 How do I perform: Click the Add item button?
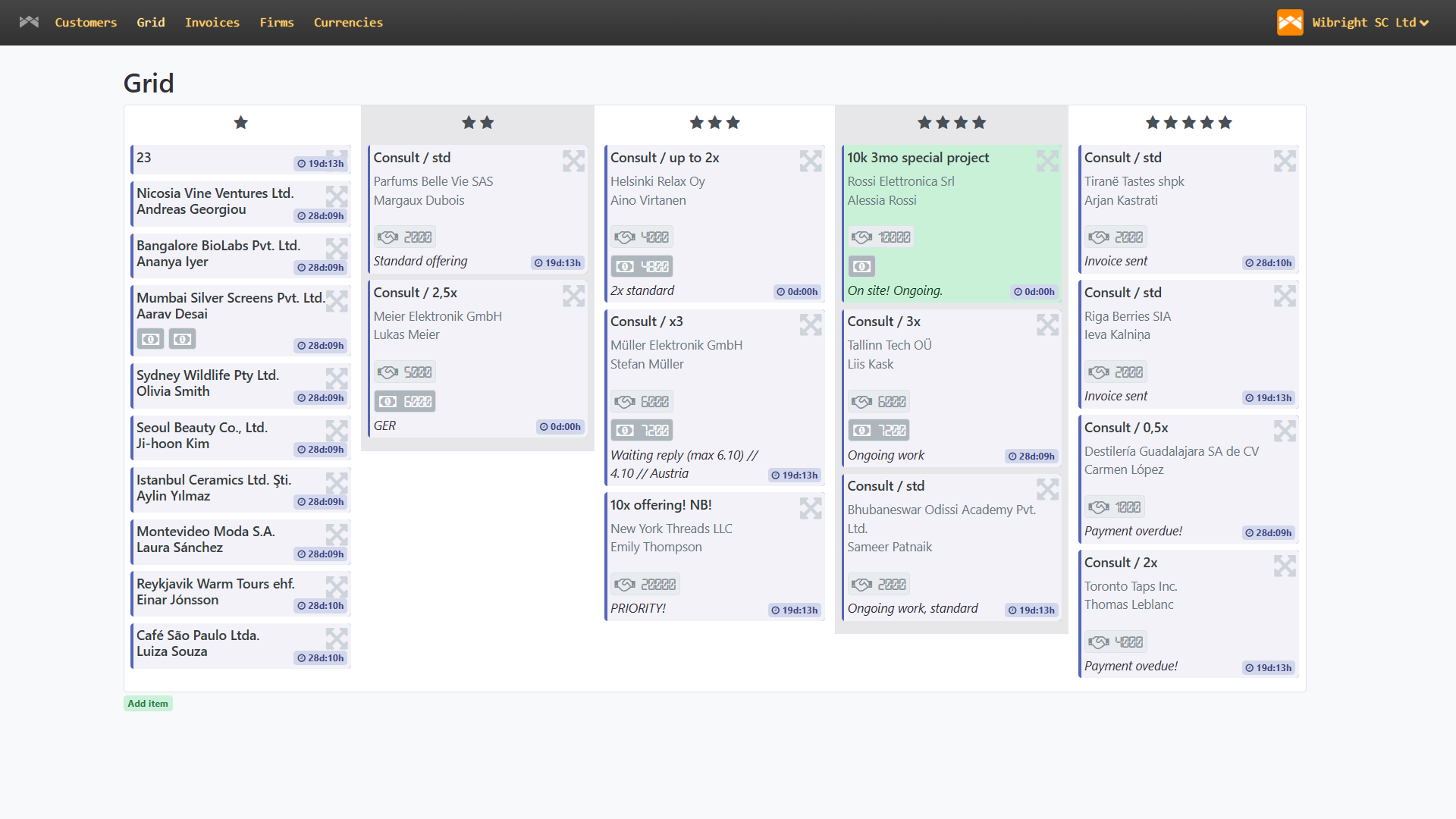point(148,704)
